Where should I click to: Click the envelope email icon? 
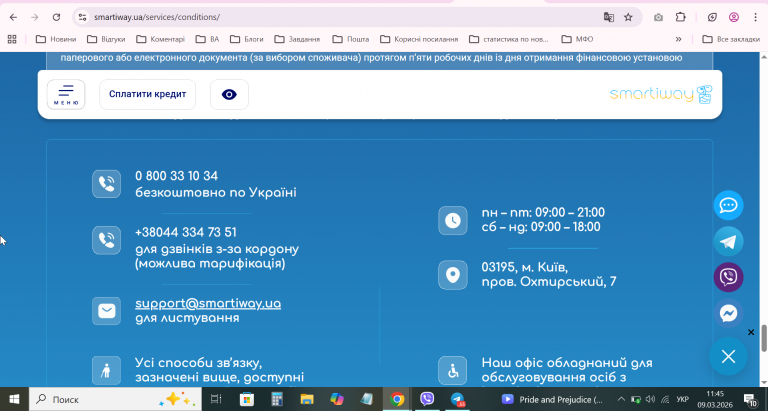click(x=106, y=311)
